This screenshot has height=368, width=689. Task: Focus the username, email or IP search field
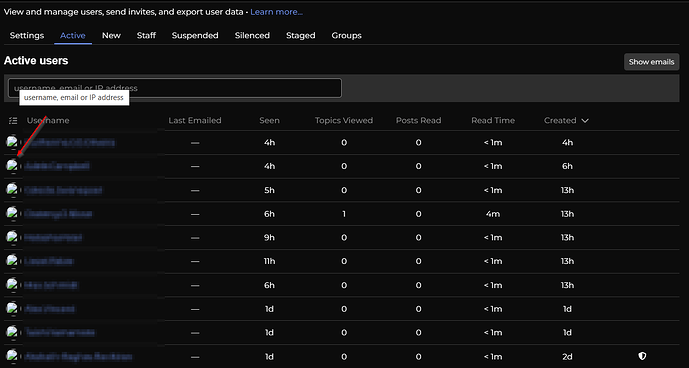(x=175, y=88)
